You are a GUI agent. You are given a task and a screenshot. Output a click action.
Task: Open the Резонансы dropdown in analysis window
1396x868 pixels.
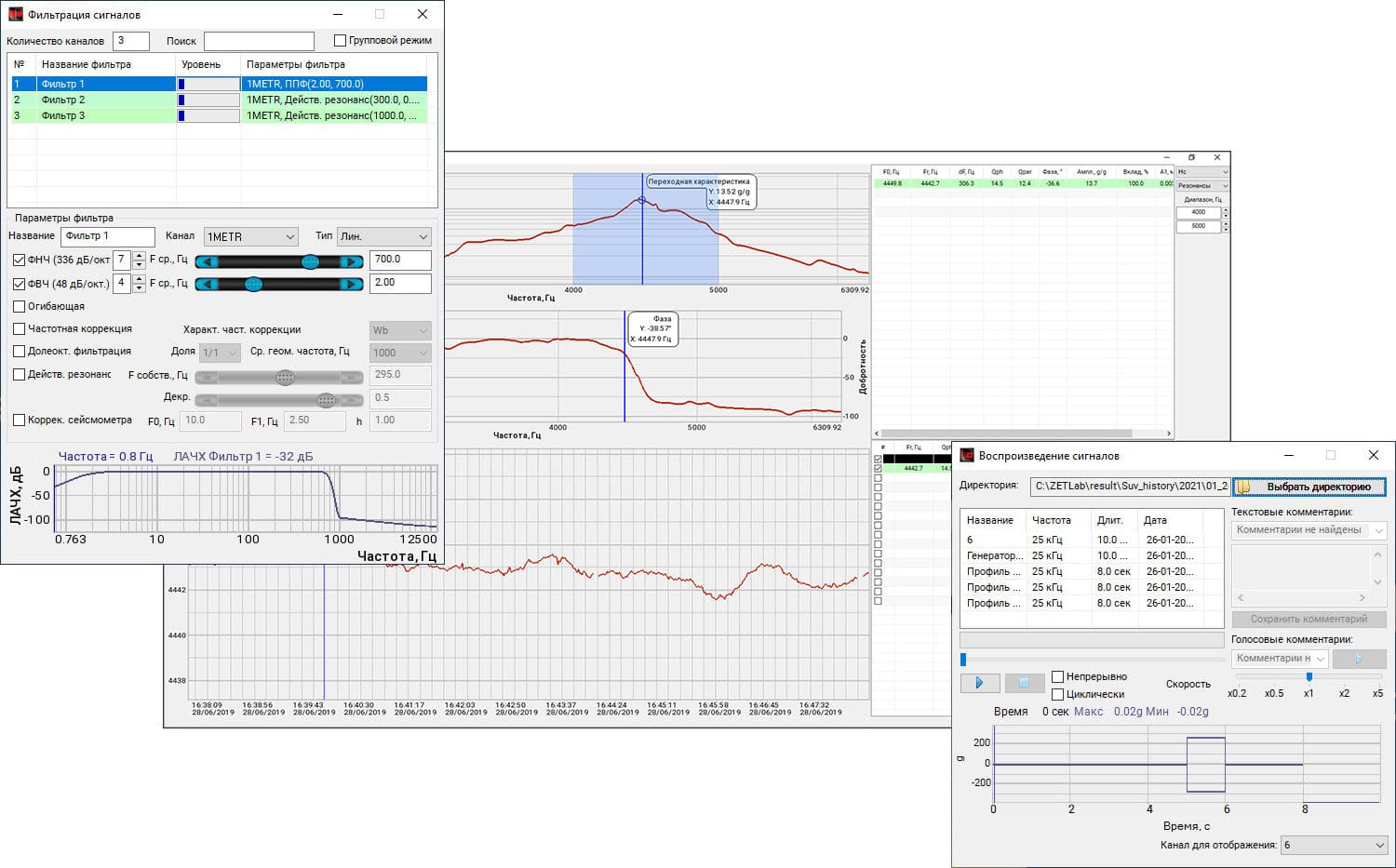coord(1202,185)
